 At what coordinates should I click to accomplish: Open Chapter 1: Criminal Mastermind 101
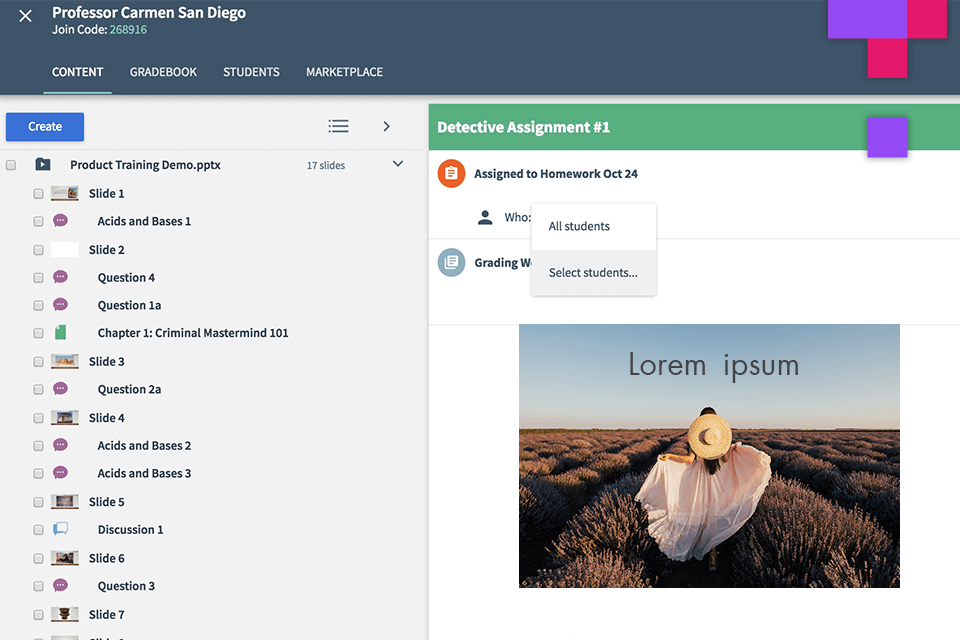coord(193,333)
